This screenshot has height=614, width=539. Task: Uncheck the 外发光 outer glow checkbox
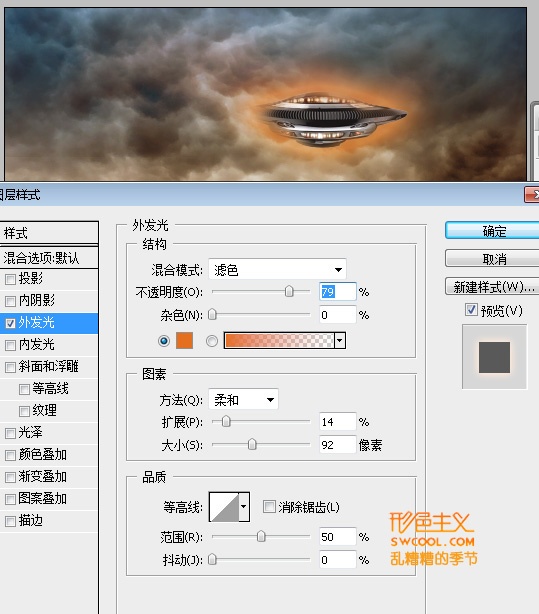click(10, 323)
